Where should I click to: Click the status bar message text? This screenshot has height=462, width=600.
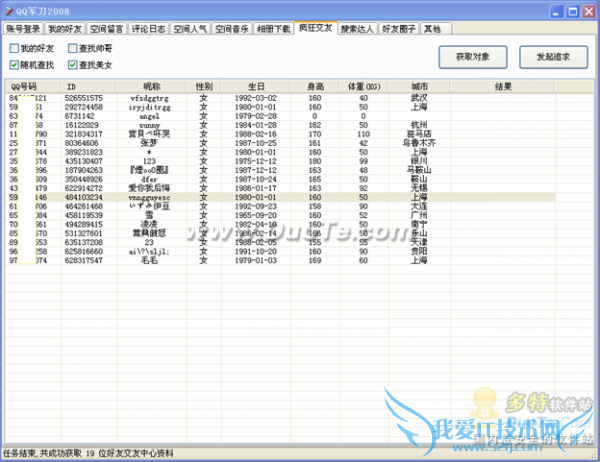88,453
